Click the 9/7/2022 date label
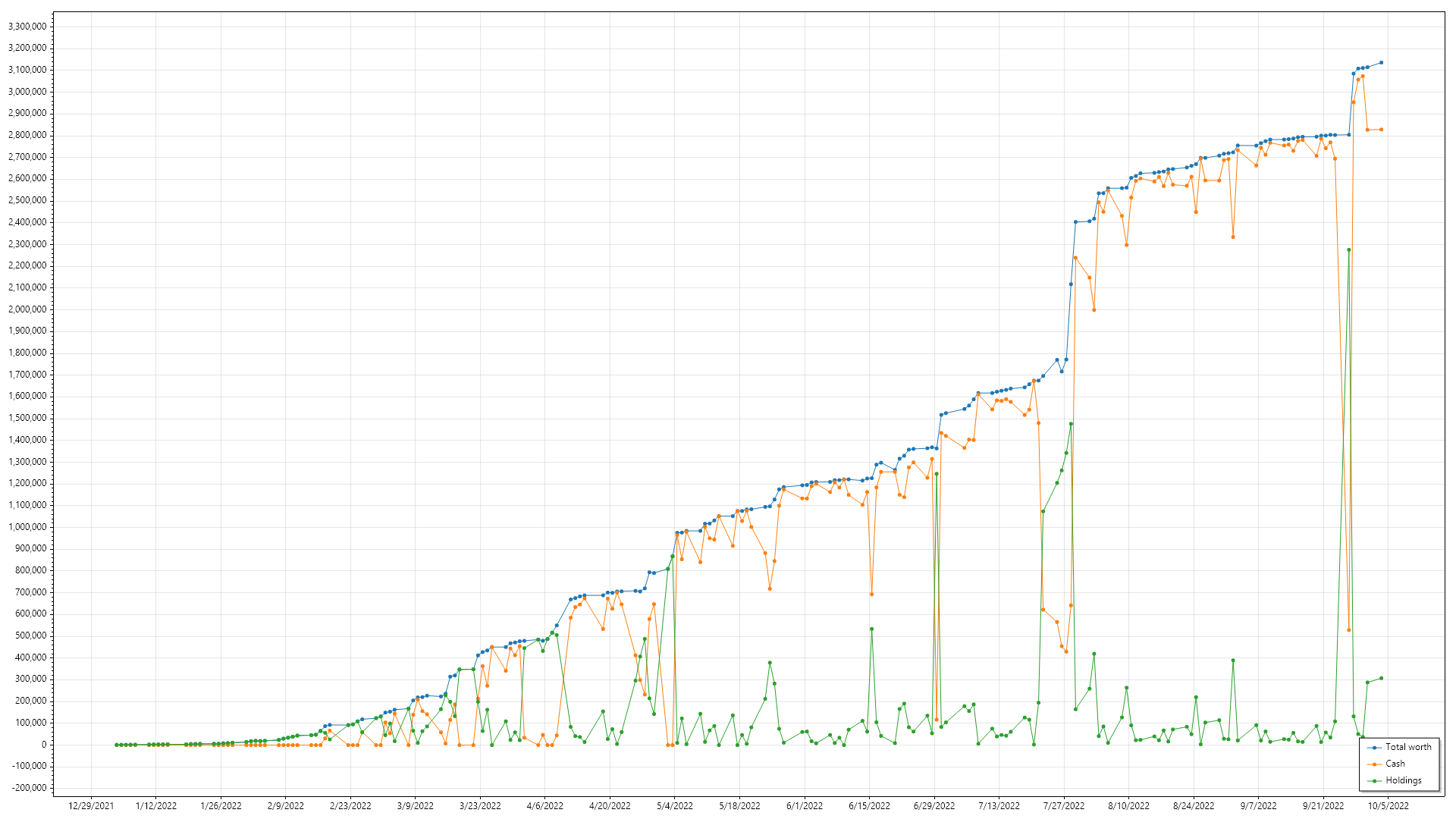The width and height of the screenshot is (1456, 819). (1258, 806)
